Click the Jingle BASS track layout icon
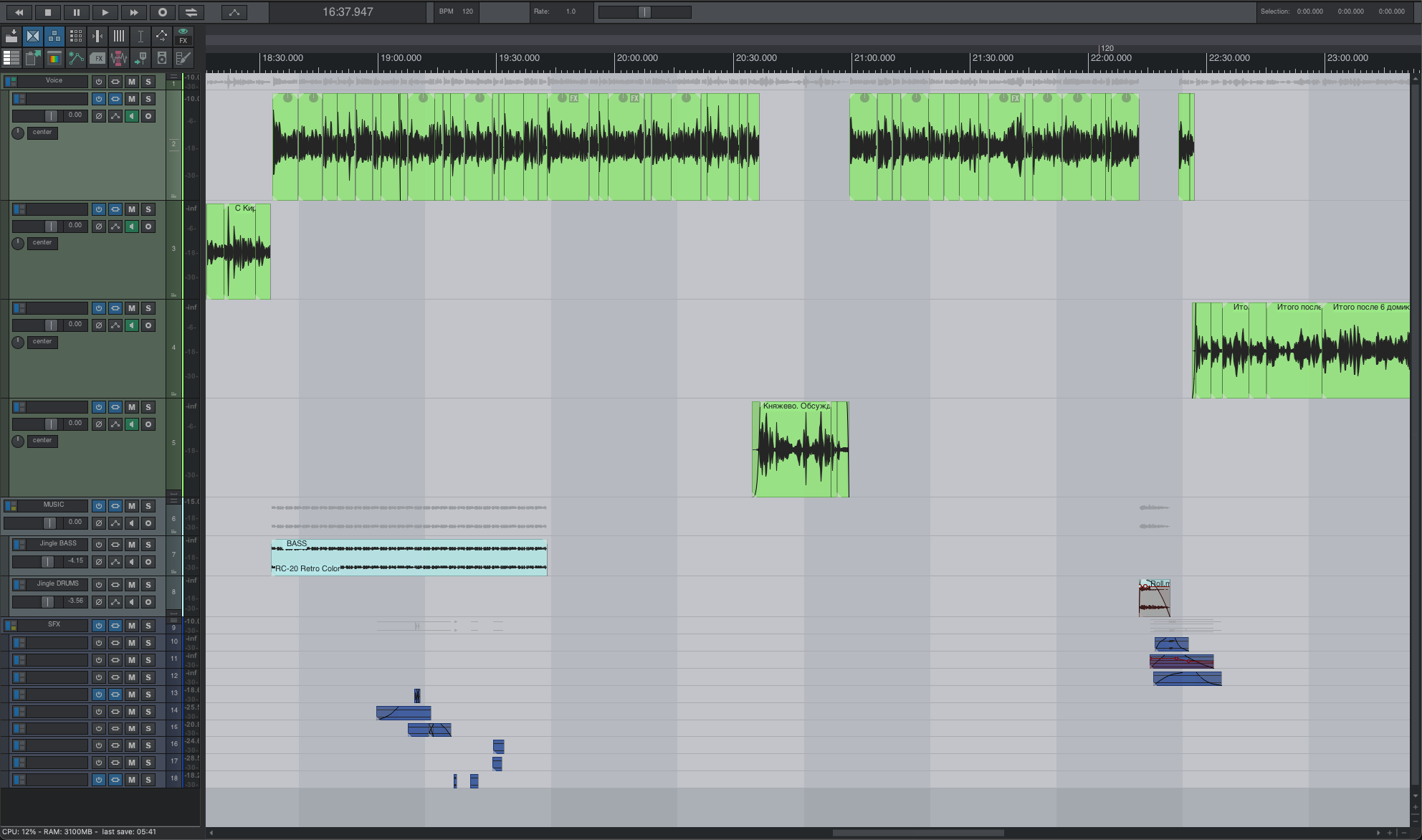1422x840 pixels. pyautogui.click(x=19, y=545)
